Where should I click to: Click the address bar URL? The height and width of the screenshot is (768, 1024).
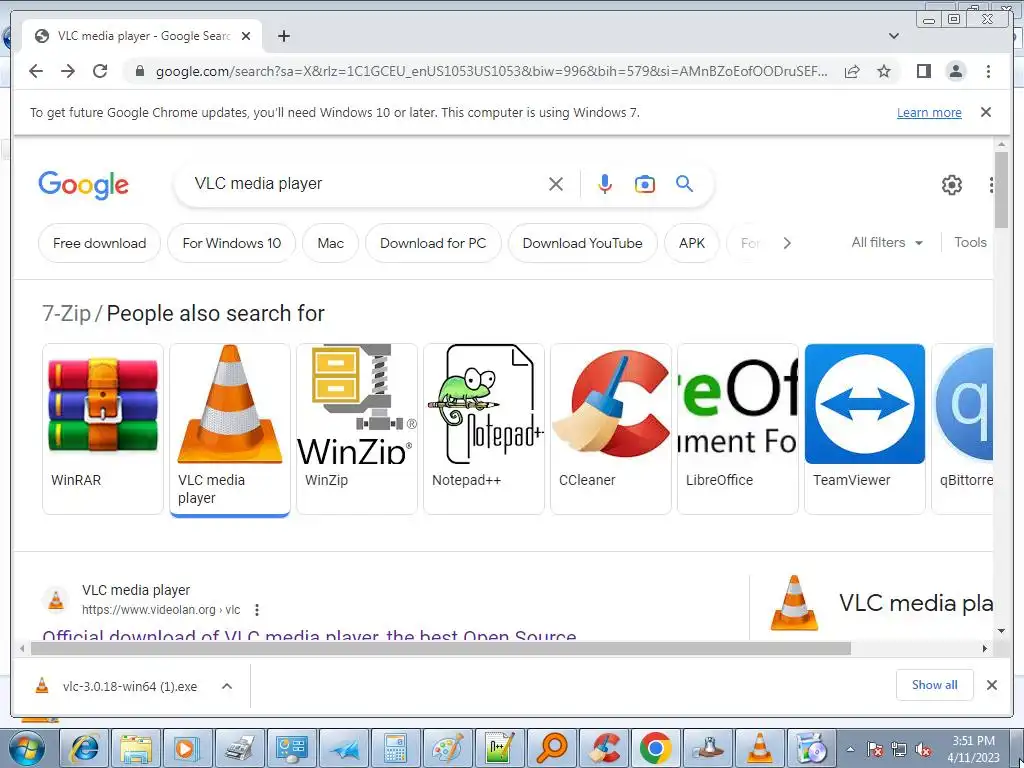pyautogui.click(x=492, y=71)
